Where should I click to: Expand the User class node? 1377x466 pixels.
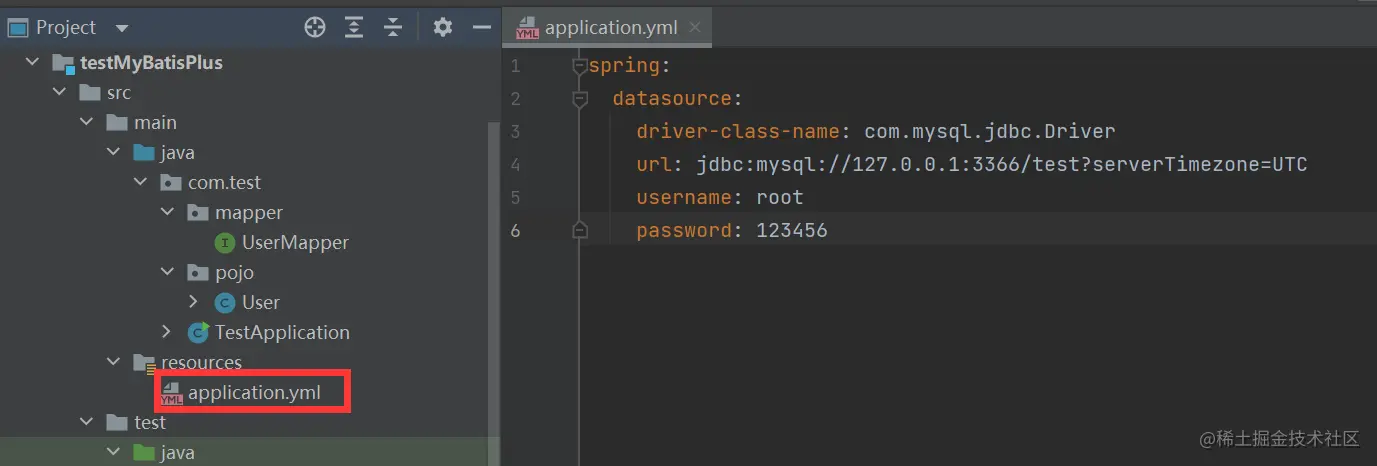click(194, 303)
